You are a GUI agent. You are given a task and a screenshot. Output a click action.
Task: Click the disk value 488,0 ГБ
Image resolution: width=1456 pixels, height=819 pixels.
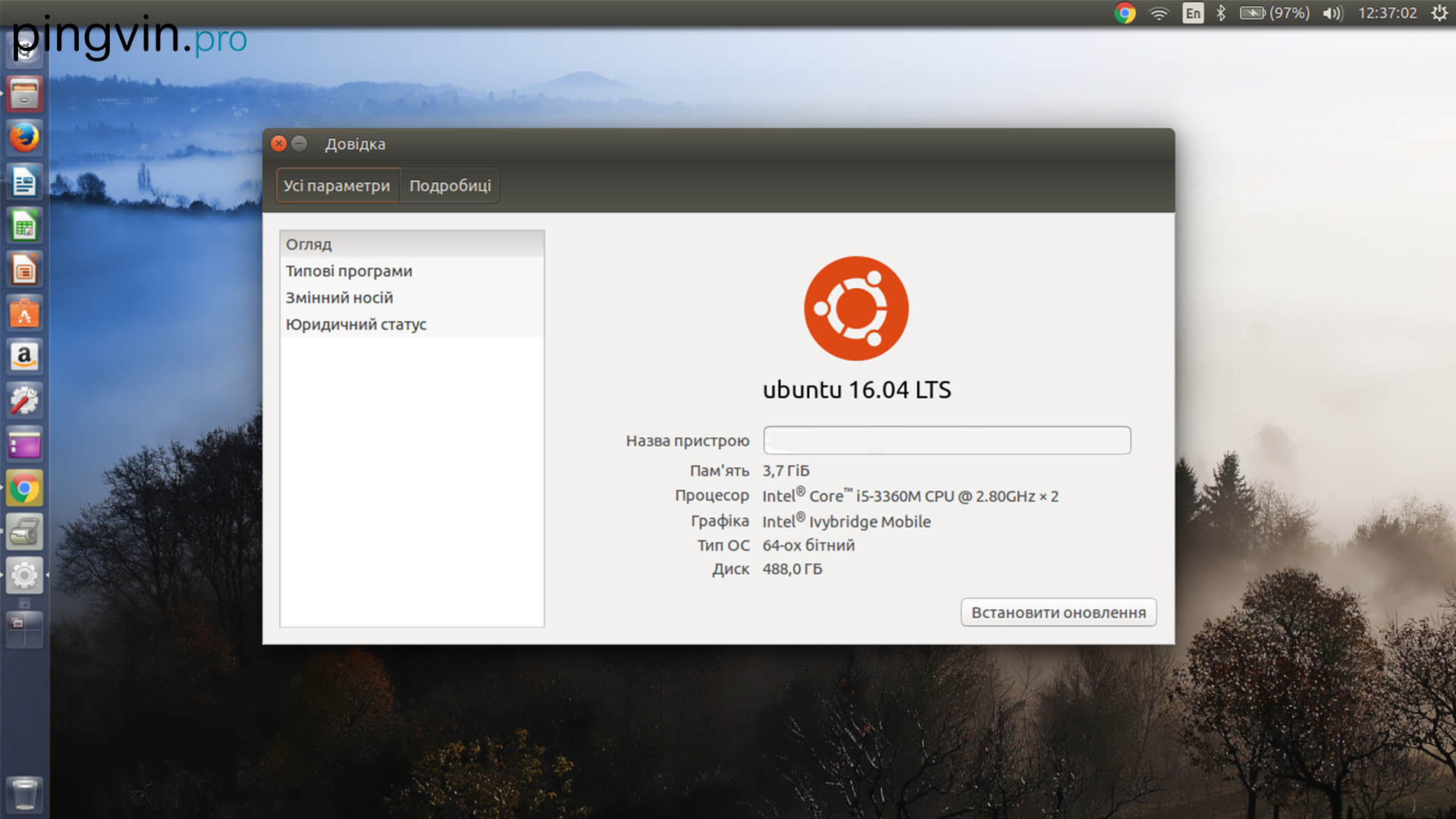pyautogui.click(x=792, y=569)
